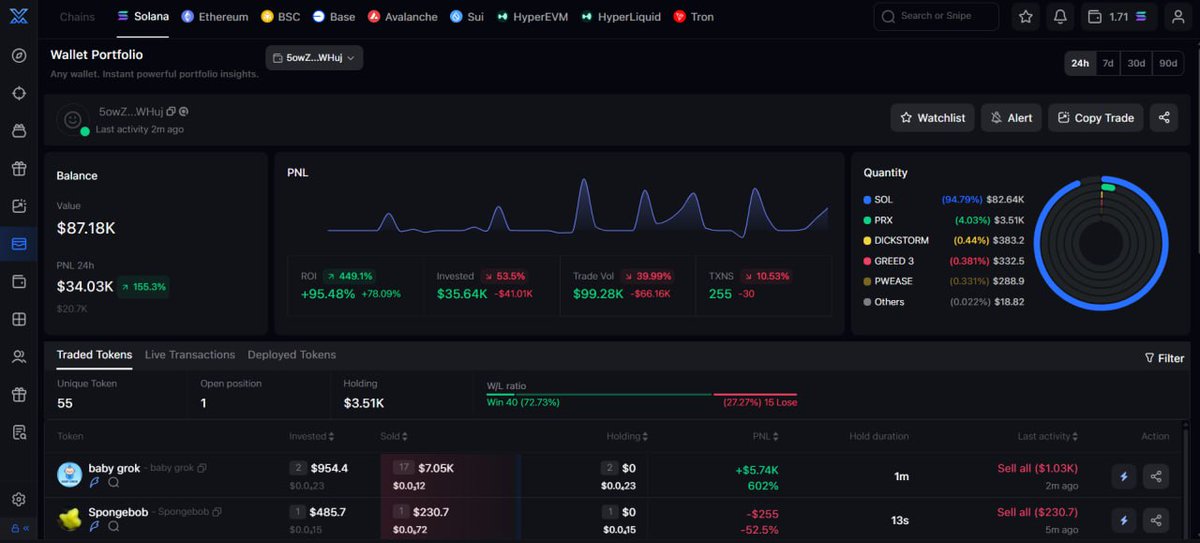This screenshot has width=1200, height=543.
Task: Select the 30d time range
Action: 1136,63
